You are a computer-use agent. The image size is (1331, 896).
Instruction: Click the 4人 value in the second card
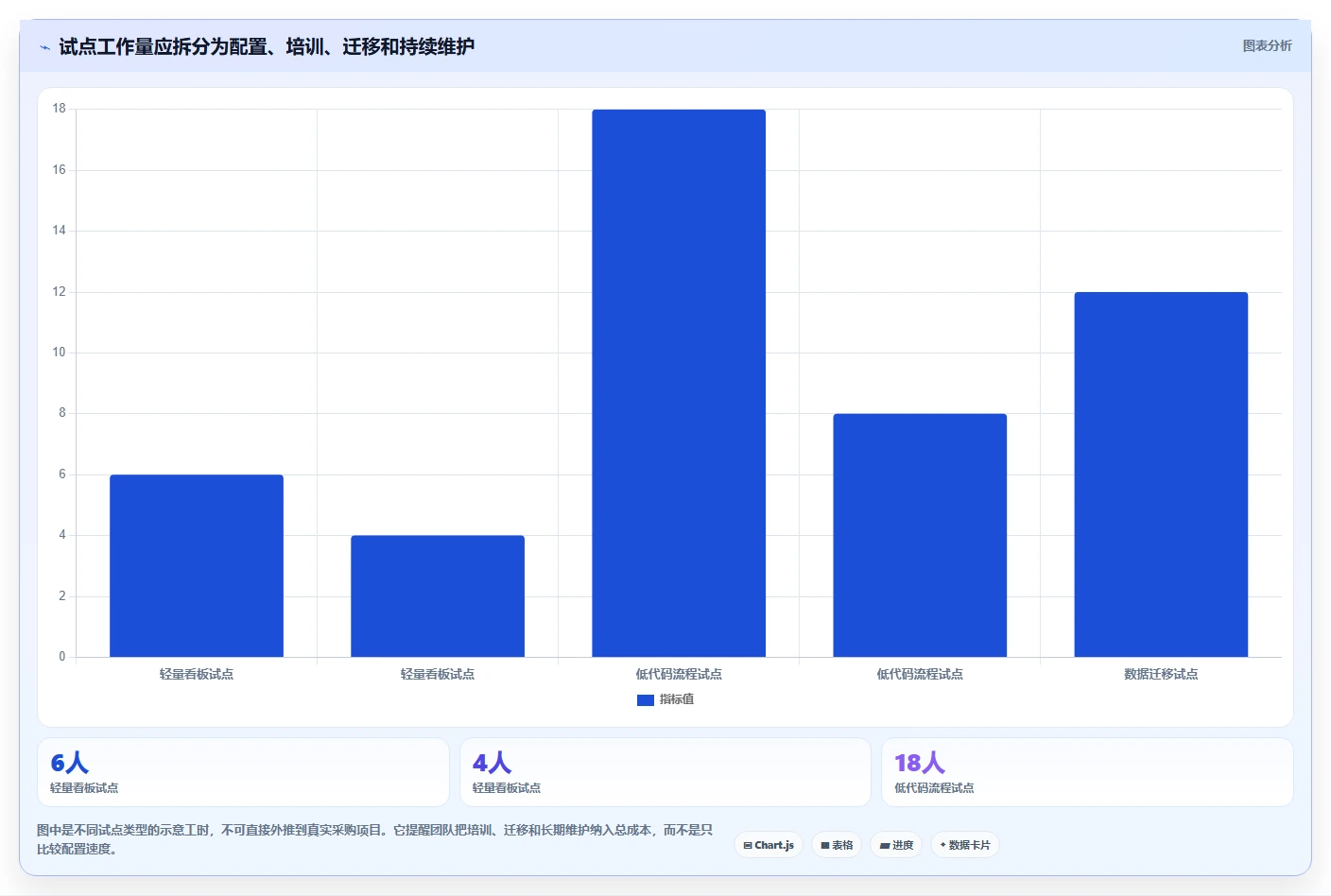[492, 763]
